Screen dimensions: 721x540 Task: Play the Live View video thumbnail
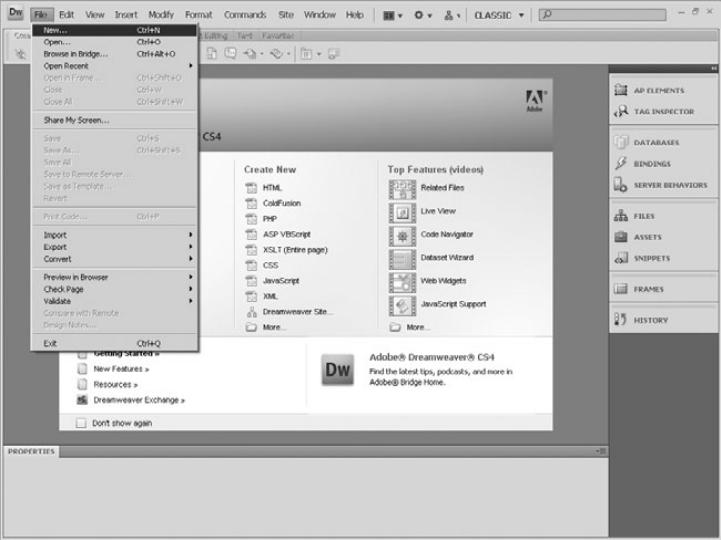402,213
